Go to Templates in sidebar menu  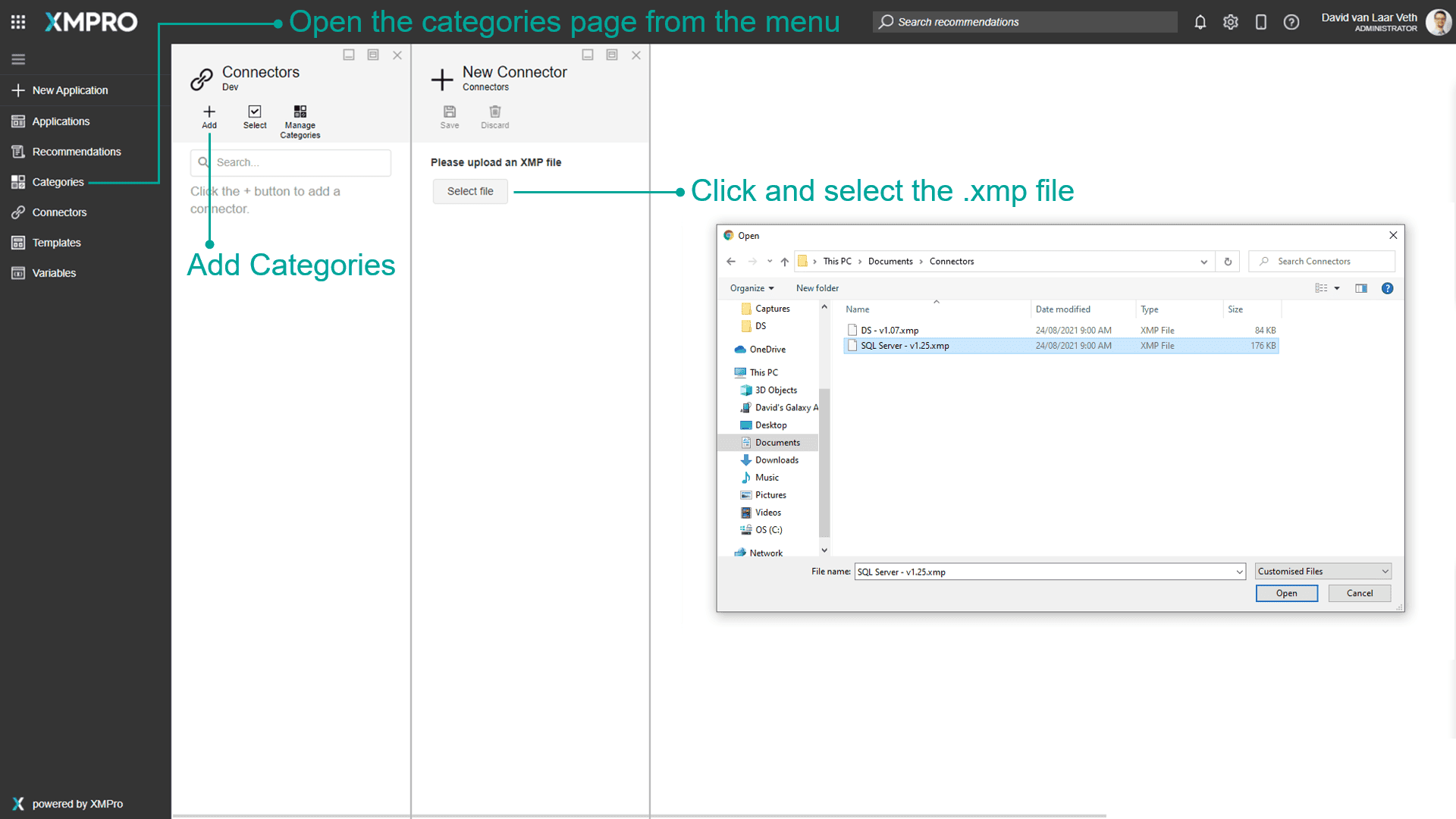coord(56,243)
